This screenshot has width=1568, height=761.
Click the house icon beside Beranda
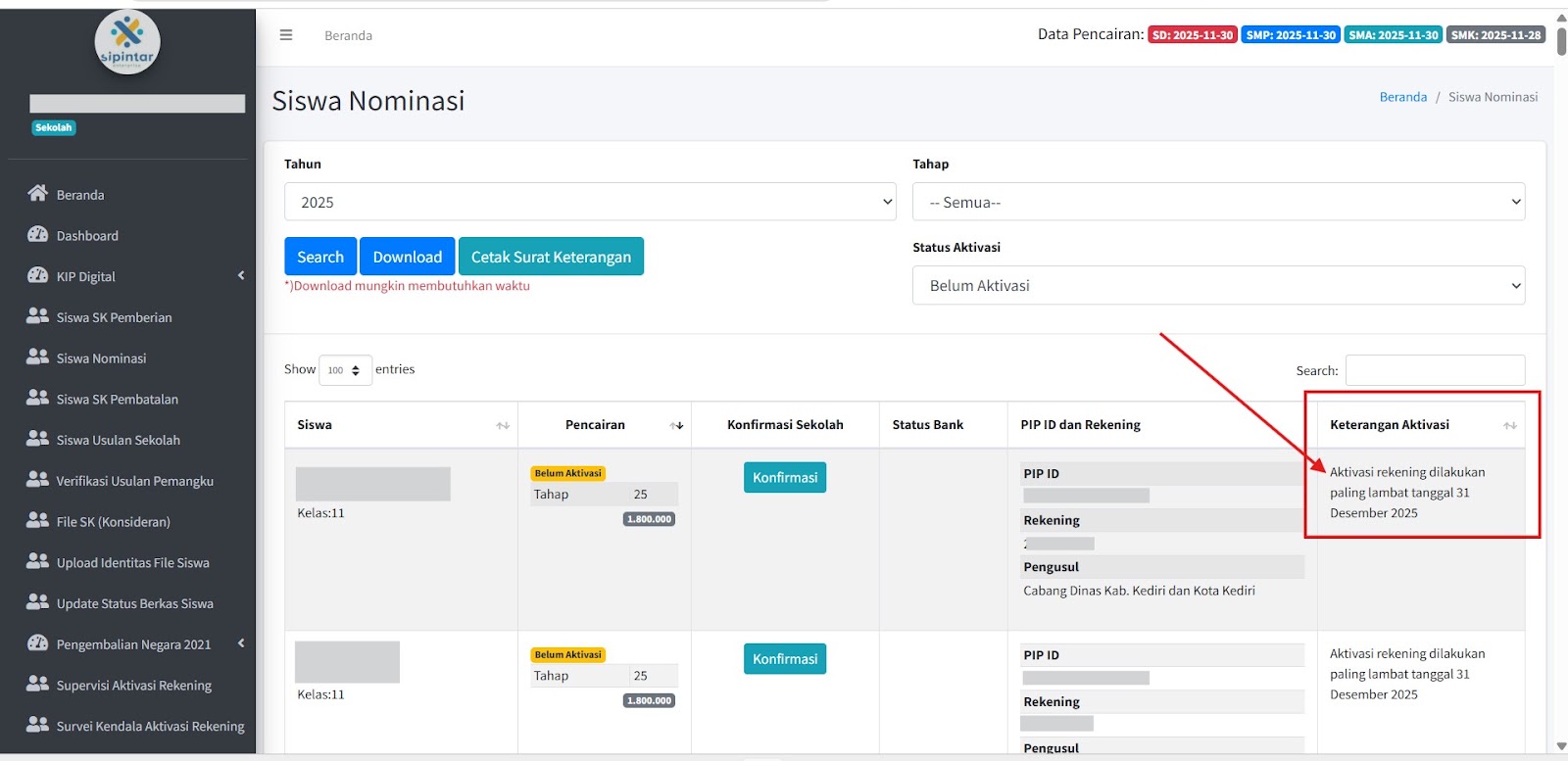[x=37, y=193]
